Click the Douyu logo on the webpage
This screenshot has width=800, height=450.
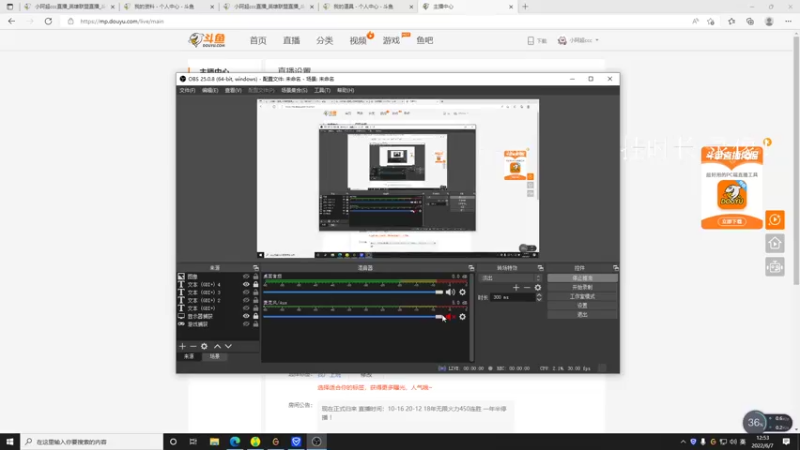(x=207, y=40)
